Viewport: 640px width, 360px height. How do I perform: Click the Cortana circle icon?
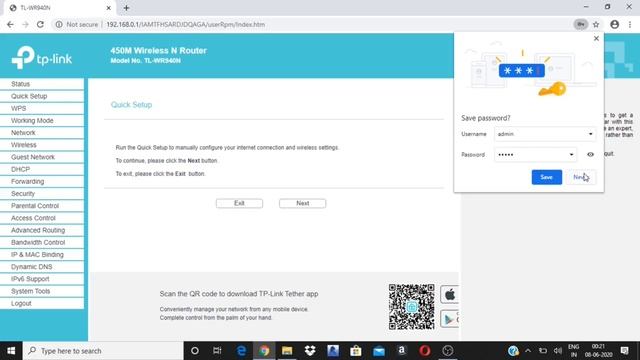(x=195, y=351)
